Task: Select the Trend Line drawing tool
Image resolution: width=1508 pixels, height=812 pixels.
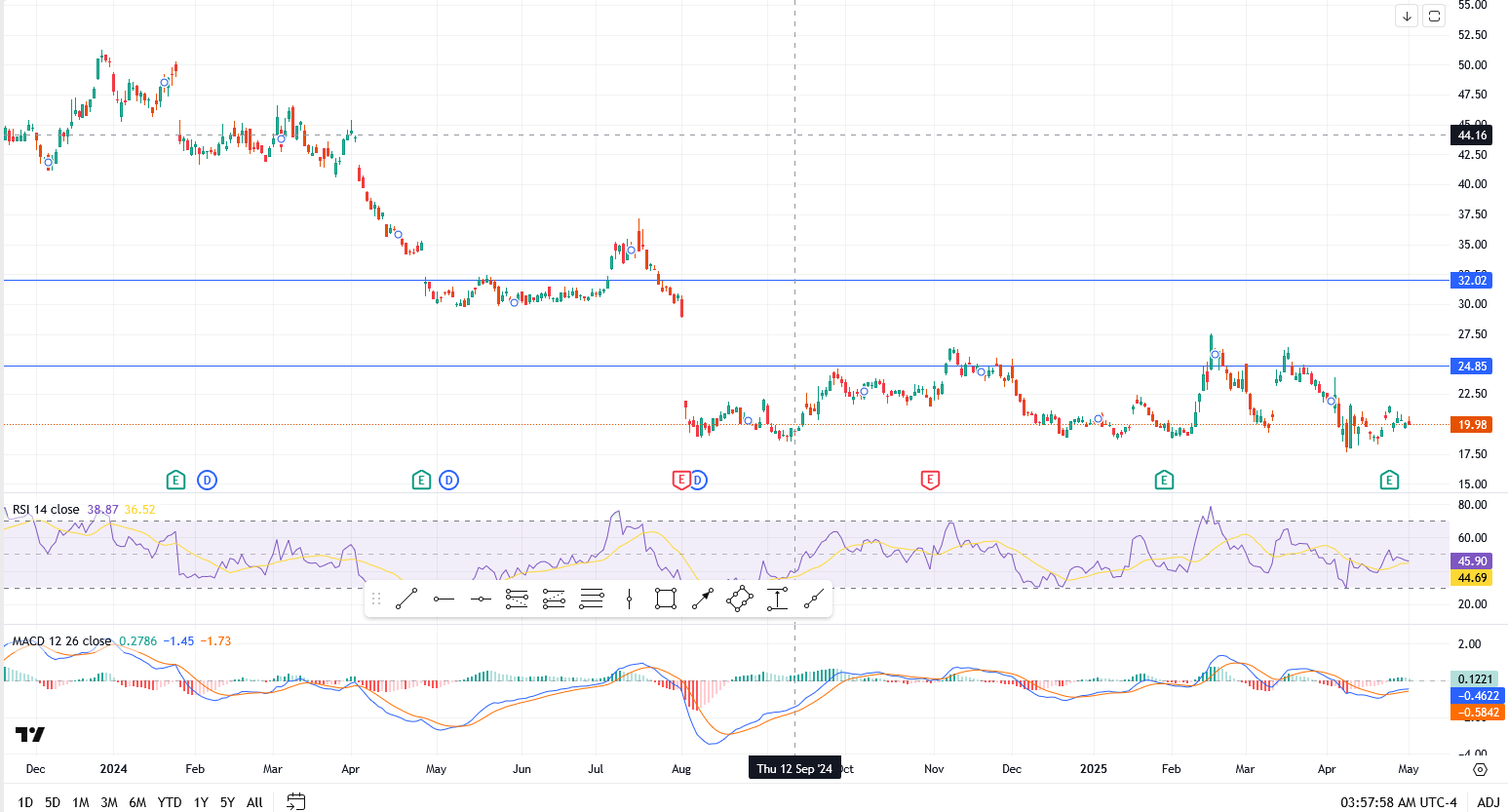Action: (407, 599)
